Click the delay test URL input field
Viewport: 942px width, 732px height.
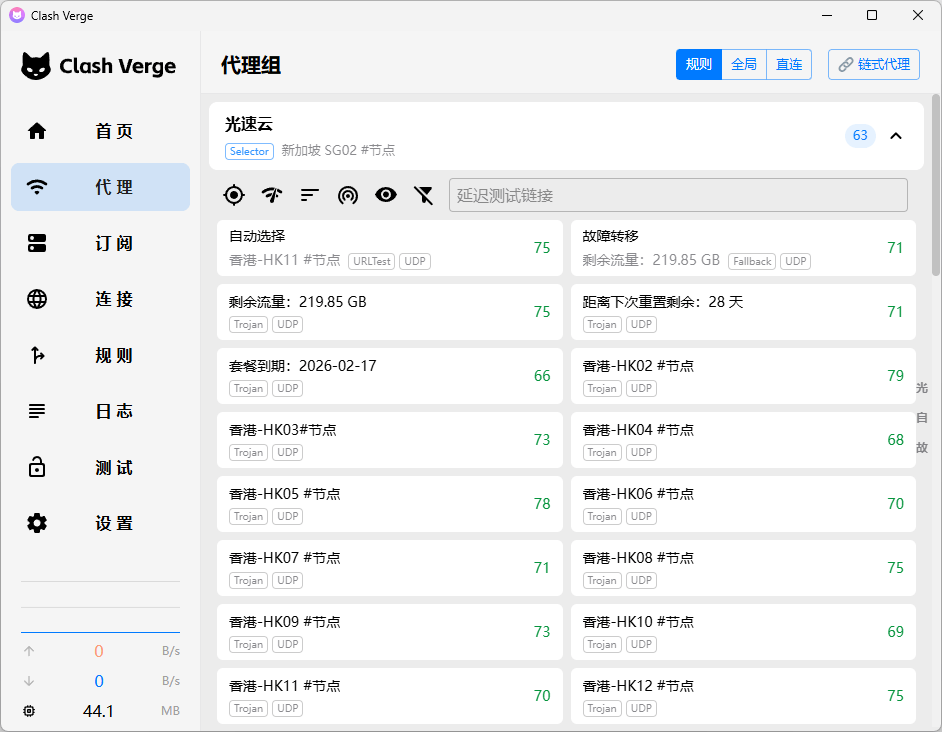coord(678,195)
